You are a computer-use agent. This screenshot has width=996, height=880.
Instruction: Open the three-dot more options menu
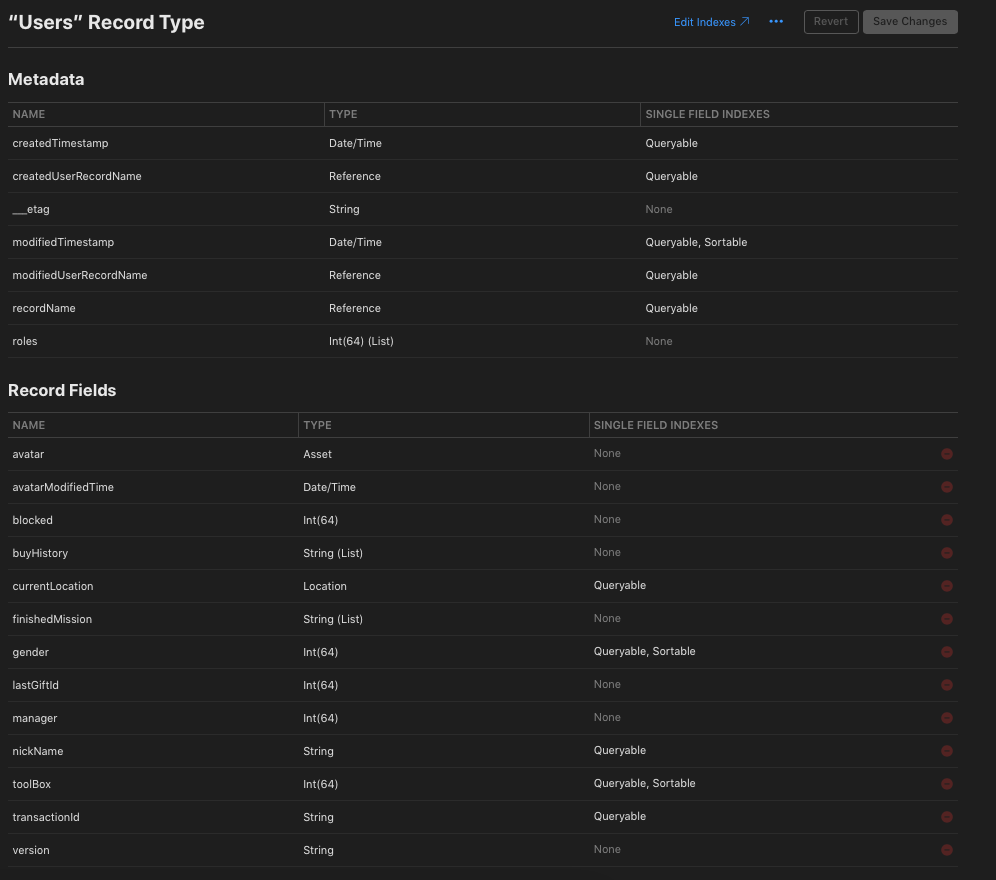(x=776, y=22)
